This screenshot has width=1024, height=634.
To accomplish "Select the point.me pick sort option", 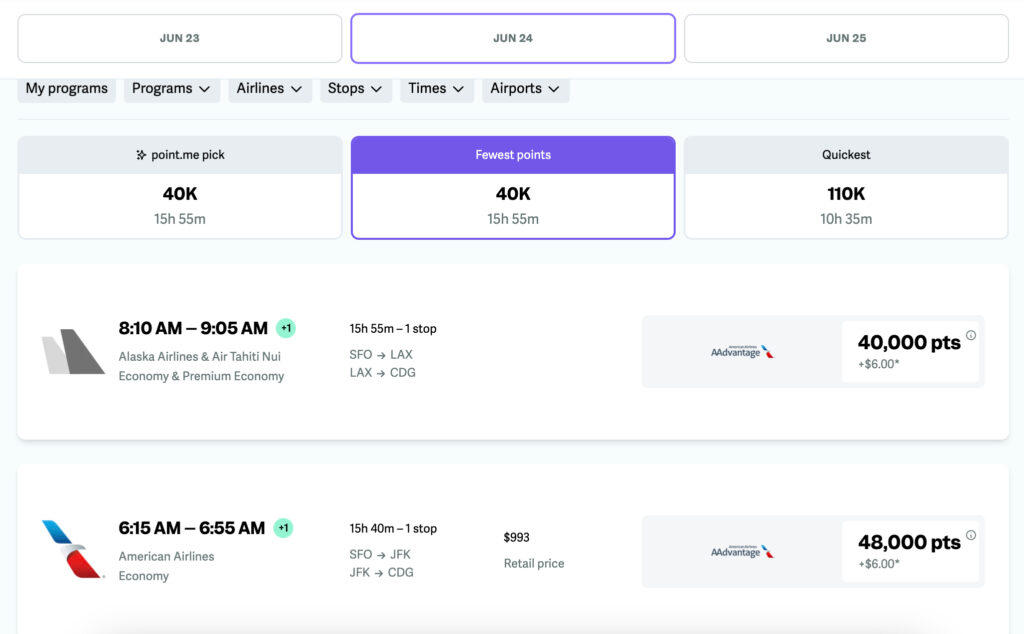I will click(x=180, y=188).
